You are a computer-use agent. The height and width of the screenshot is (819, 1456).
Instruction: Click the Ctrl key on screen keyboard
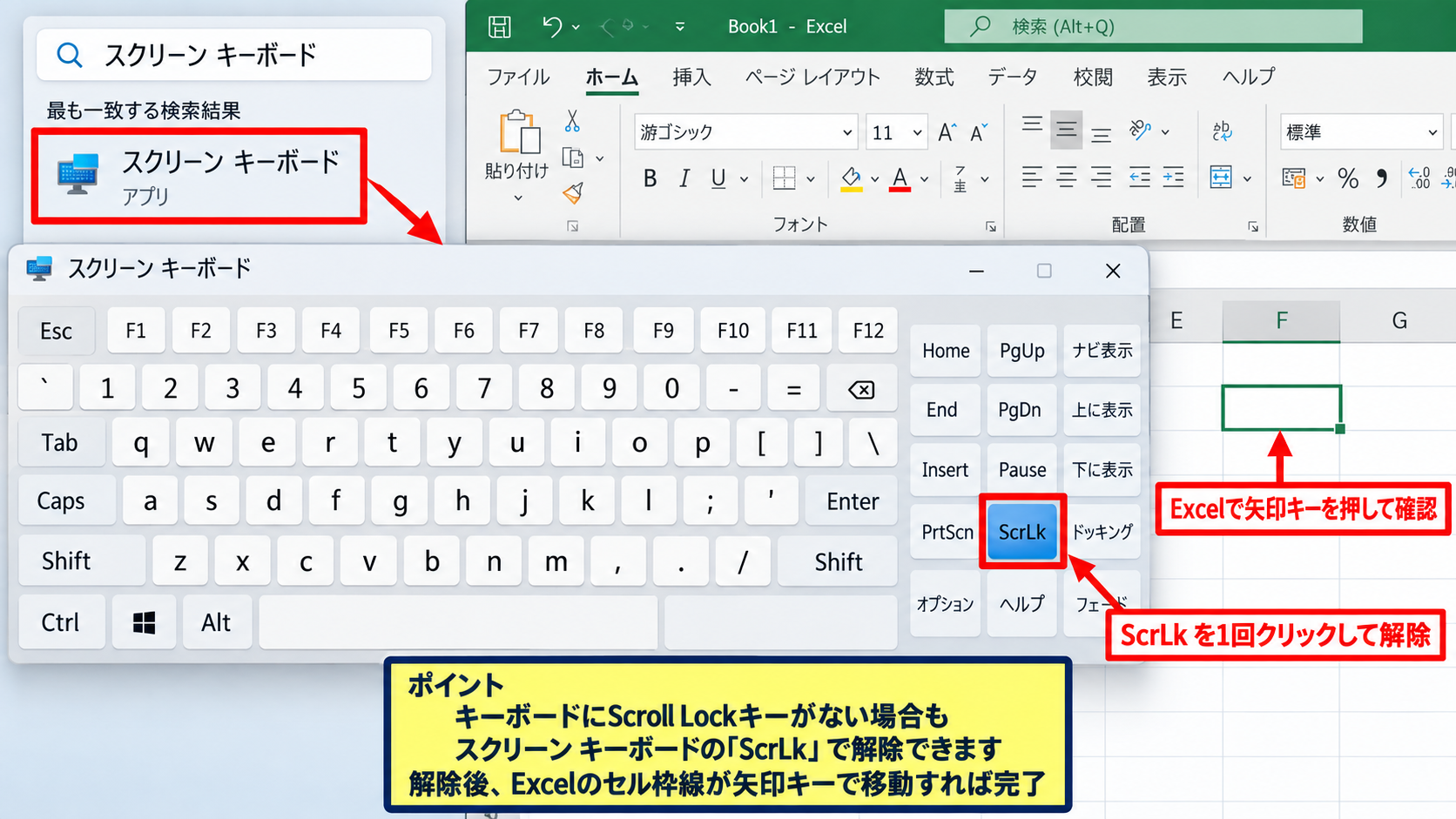coord(61,622)
